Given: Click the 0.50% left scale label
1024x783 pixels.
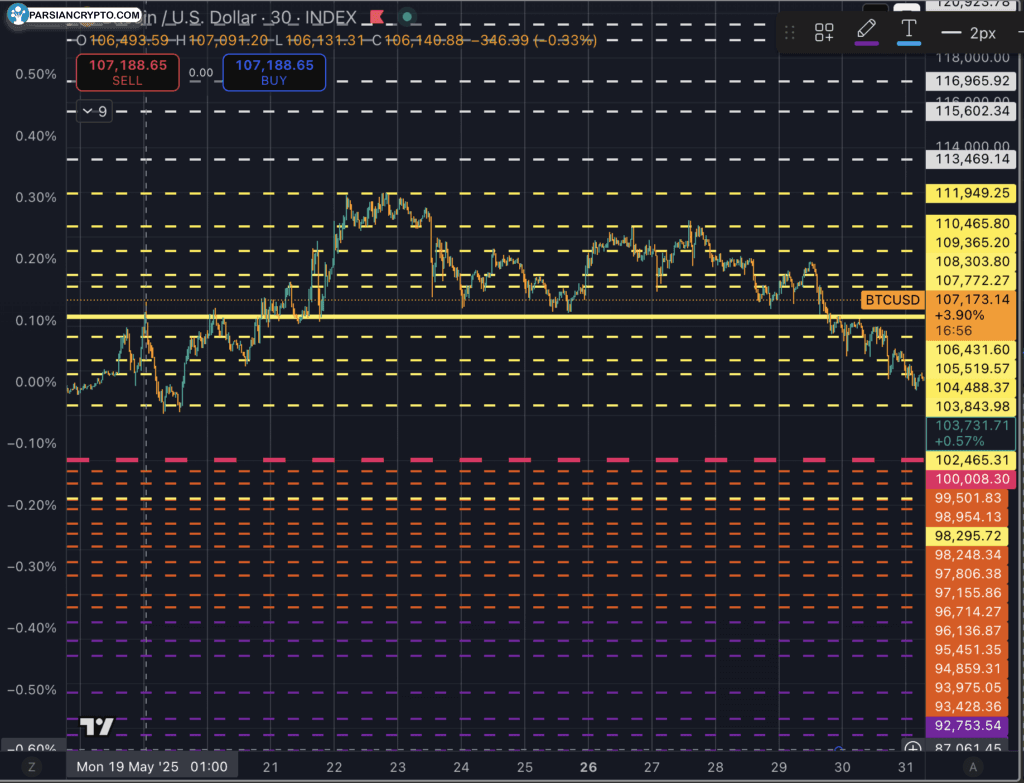Looking at the screenshot, I should (x=36, y=74).
